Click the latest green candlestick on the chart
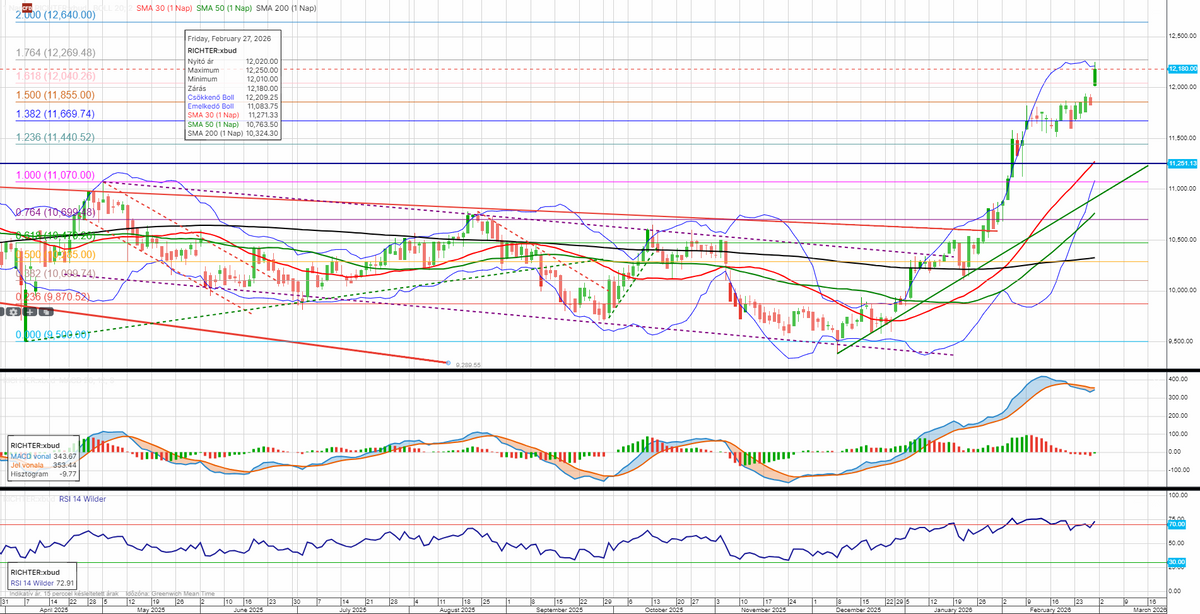Screen dimensions: 1200x614 point(1095,76)
